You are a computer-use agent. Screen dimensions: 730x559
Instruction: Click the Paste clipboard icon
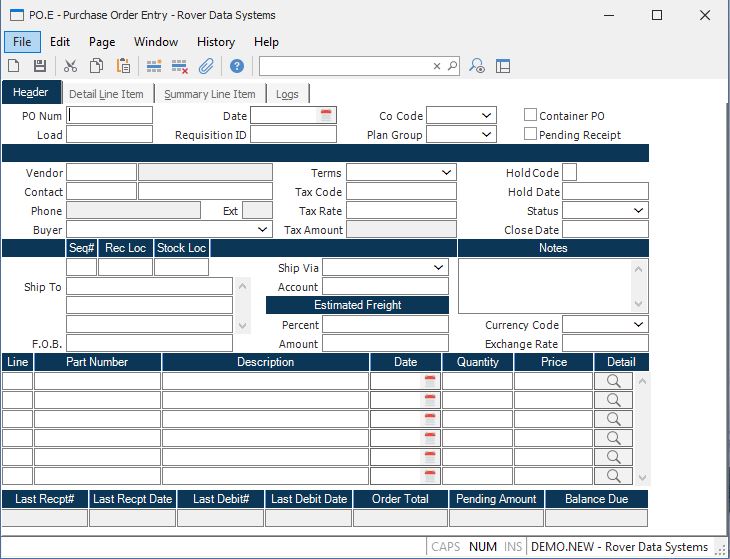(123, 66)
